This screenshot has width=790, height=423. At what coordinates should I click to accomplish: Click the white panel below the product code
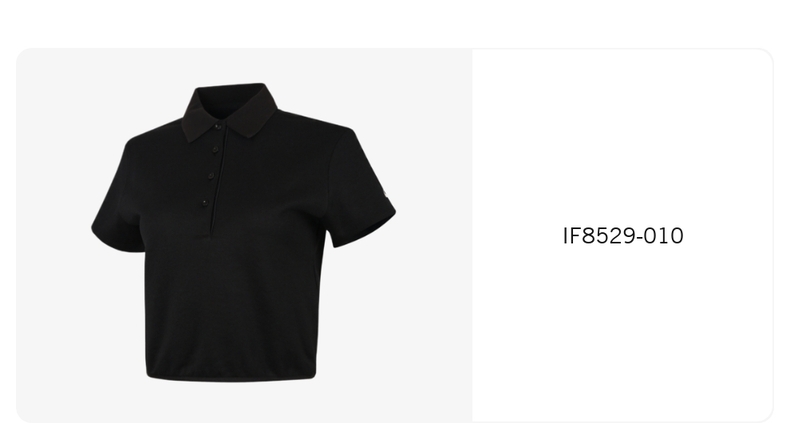tap(623, 332)
